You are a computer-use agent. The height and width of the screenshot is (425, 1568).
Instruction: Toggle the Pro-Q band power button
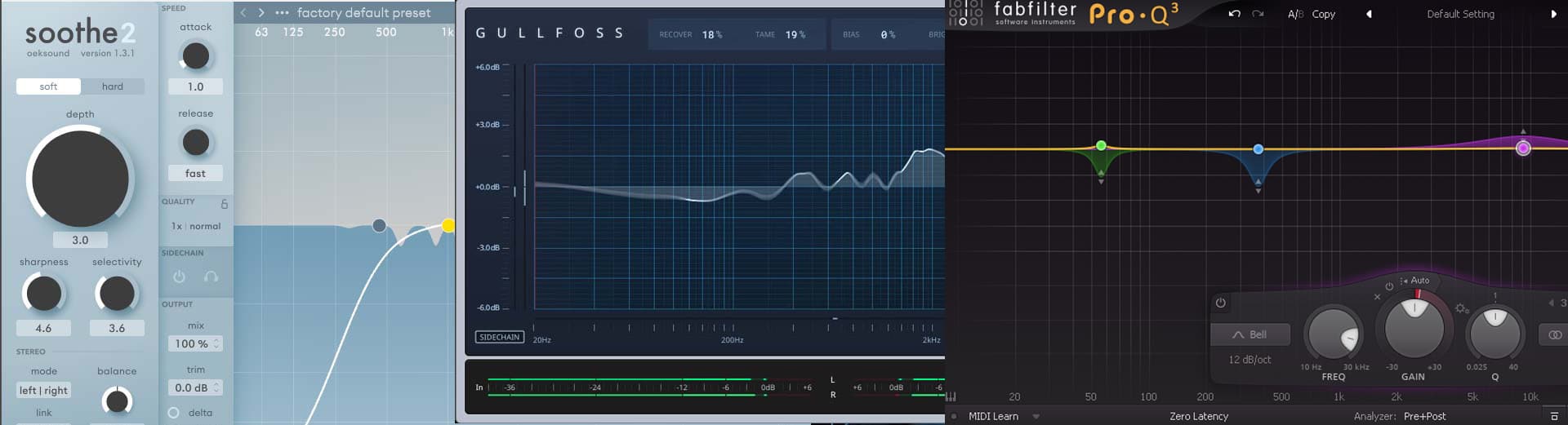tap(1220, 303)
